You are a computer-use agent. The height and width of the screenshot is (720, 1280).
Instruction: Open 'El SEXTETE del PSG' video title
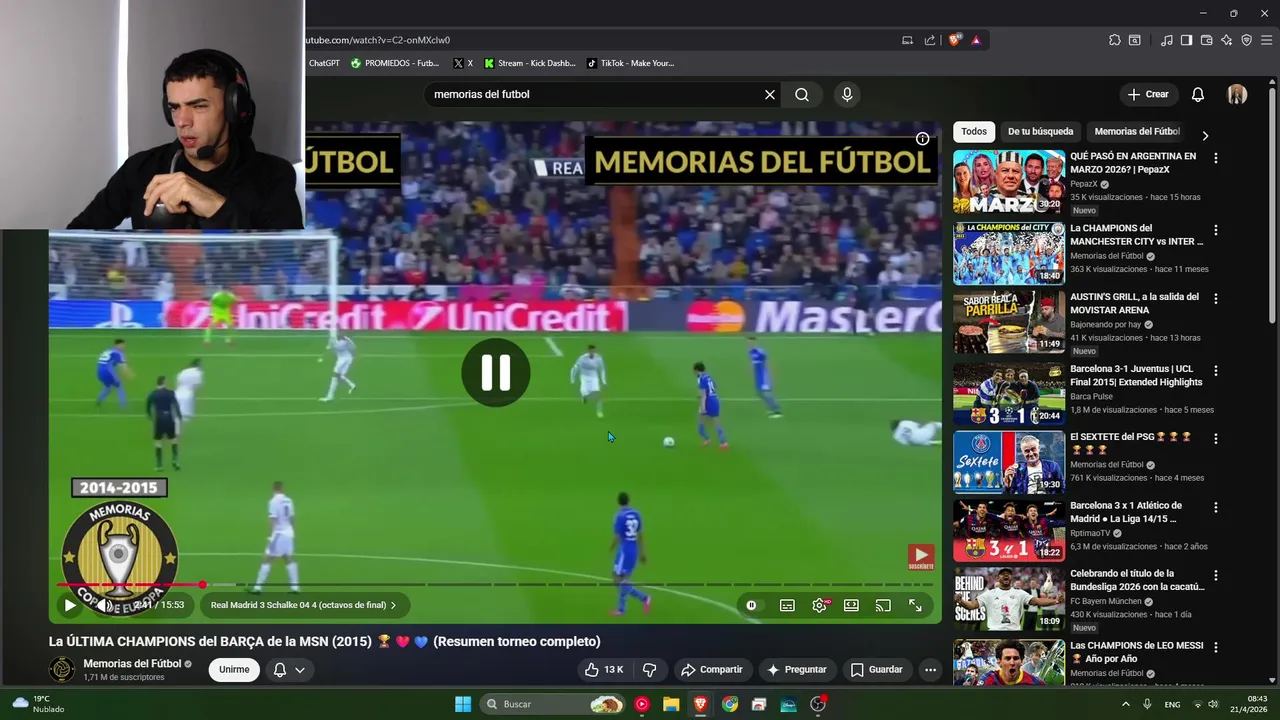tap(1131, 443)
